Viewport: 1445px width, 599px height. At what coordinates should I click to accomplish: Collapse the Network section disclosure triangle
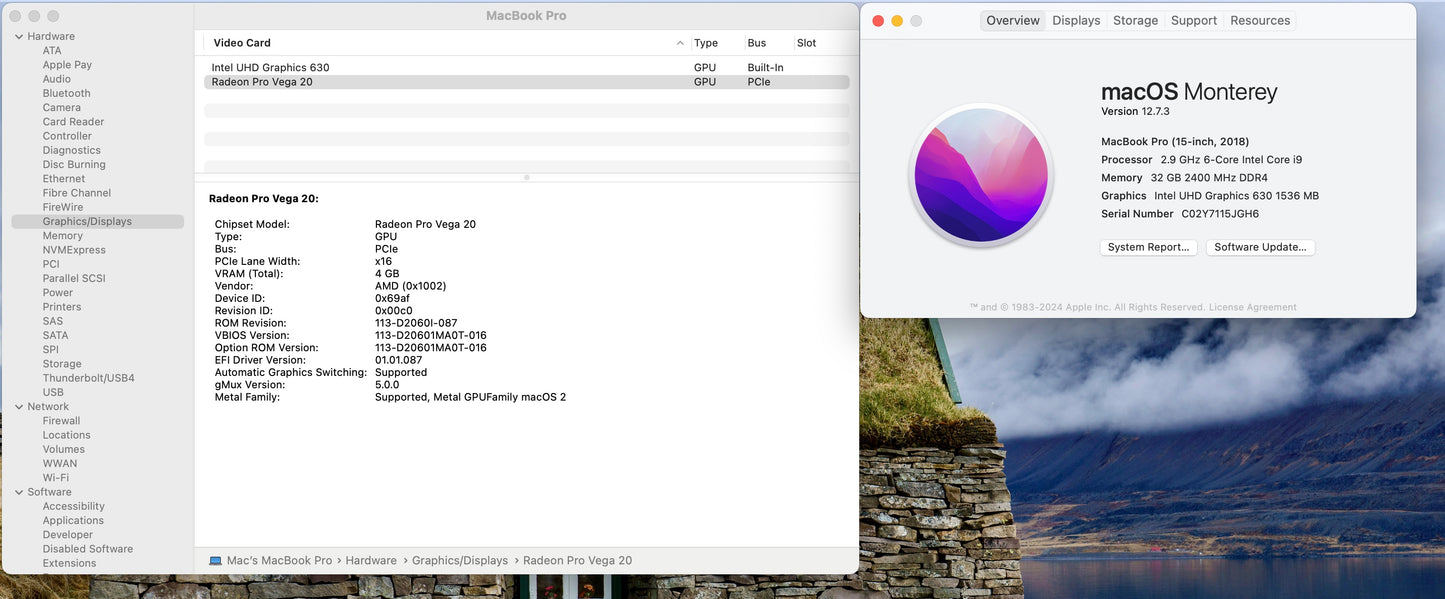pyautogui.click(x=18, y=407)
